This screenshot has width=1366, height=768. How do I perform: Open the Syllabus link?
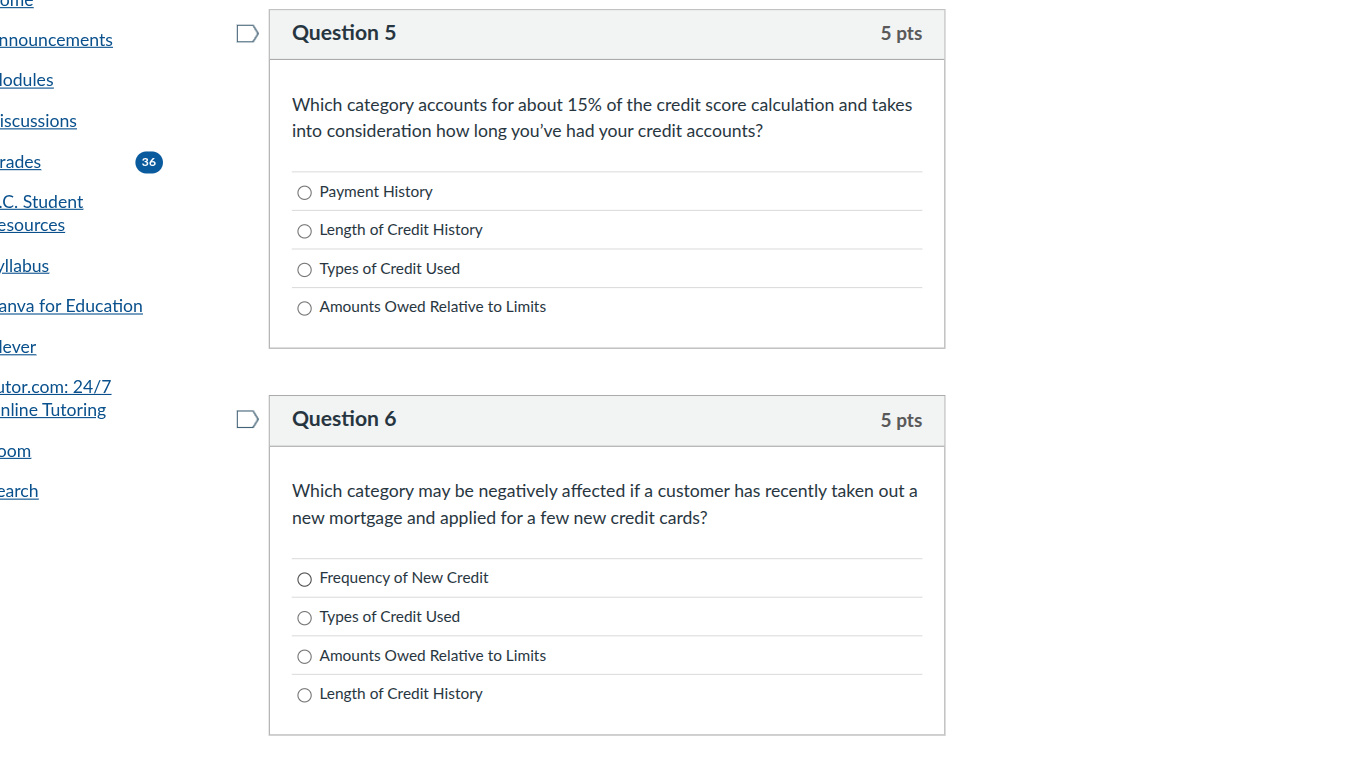[x=25, y=266]
